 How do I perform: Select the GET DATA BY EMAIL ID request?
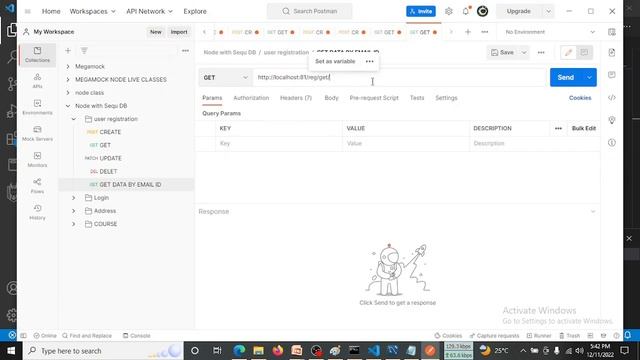[x=126, y=184]
